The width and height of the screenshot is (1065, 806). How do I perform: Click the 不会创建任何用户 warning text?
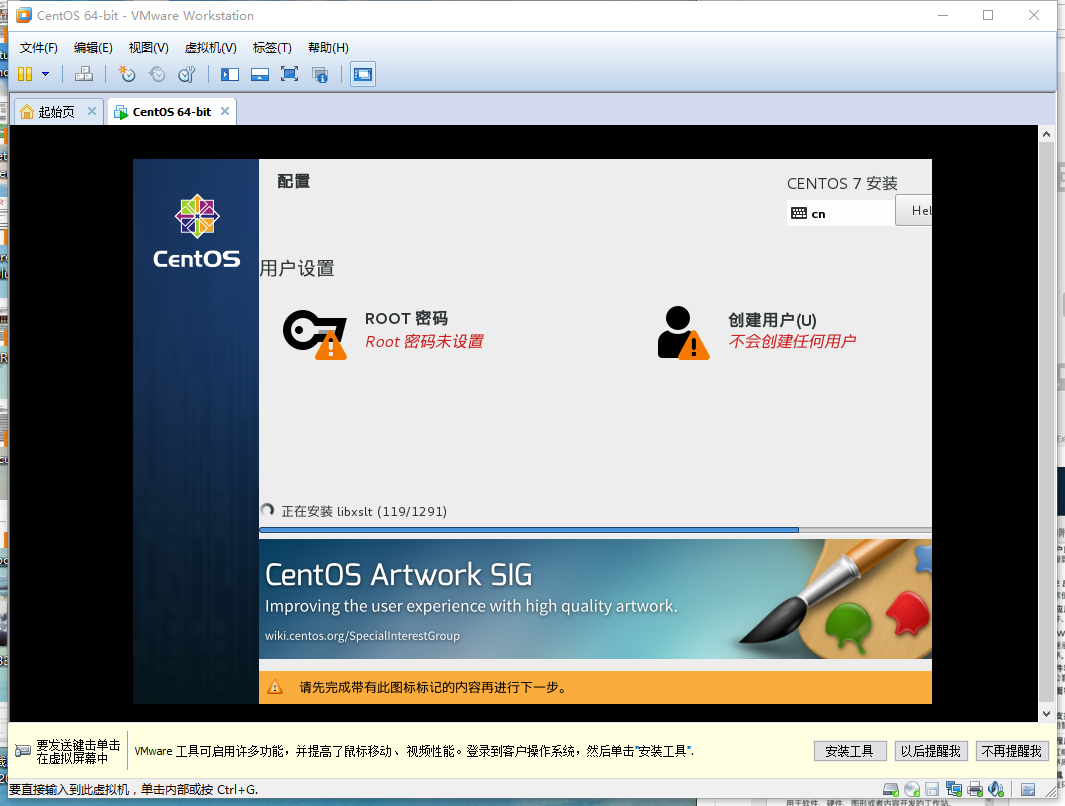[x=792, y=341]
